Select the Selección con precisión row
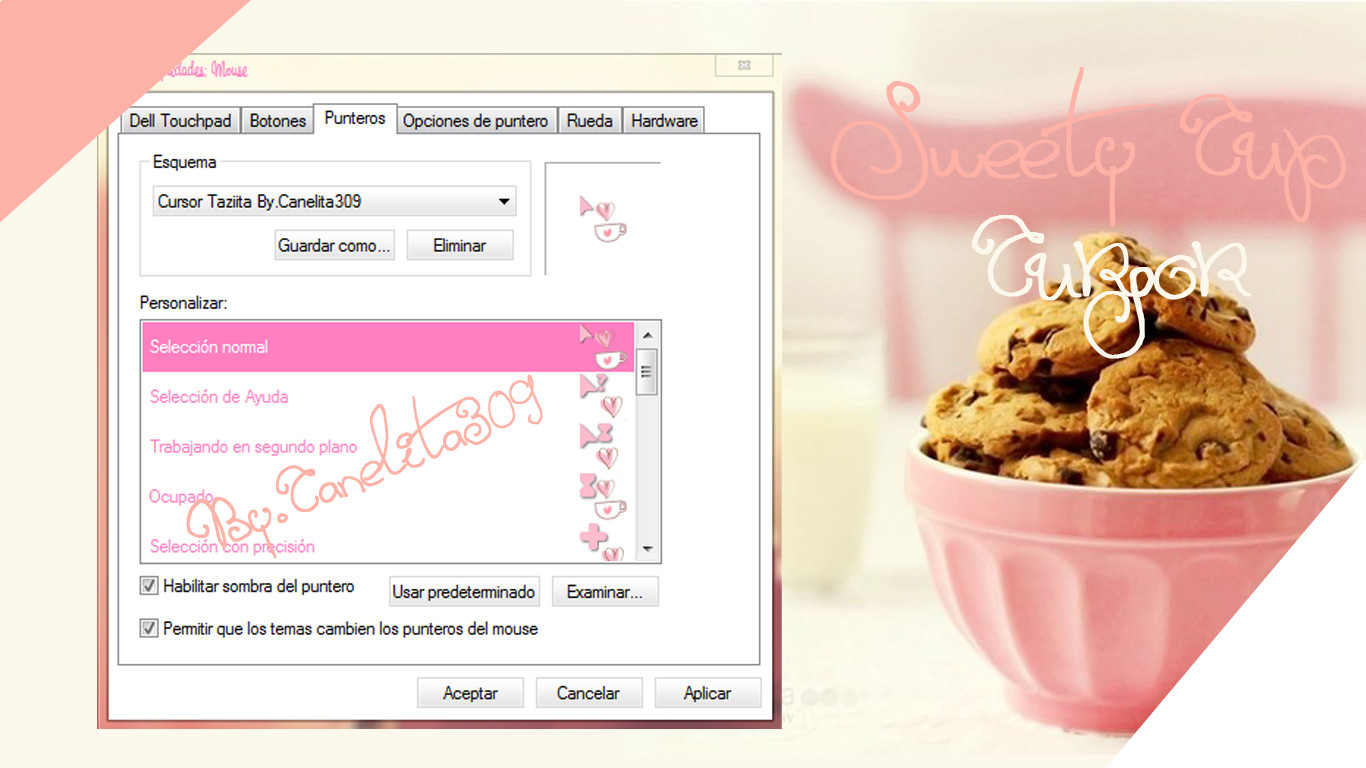The height and width of the screenshot is (768, 1366). (x=388, y=542)
